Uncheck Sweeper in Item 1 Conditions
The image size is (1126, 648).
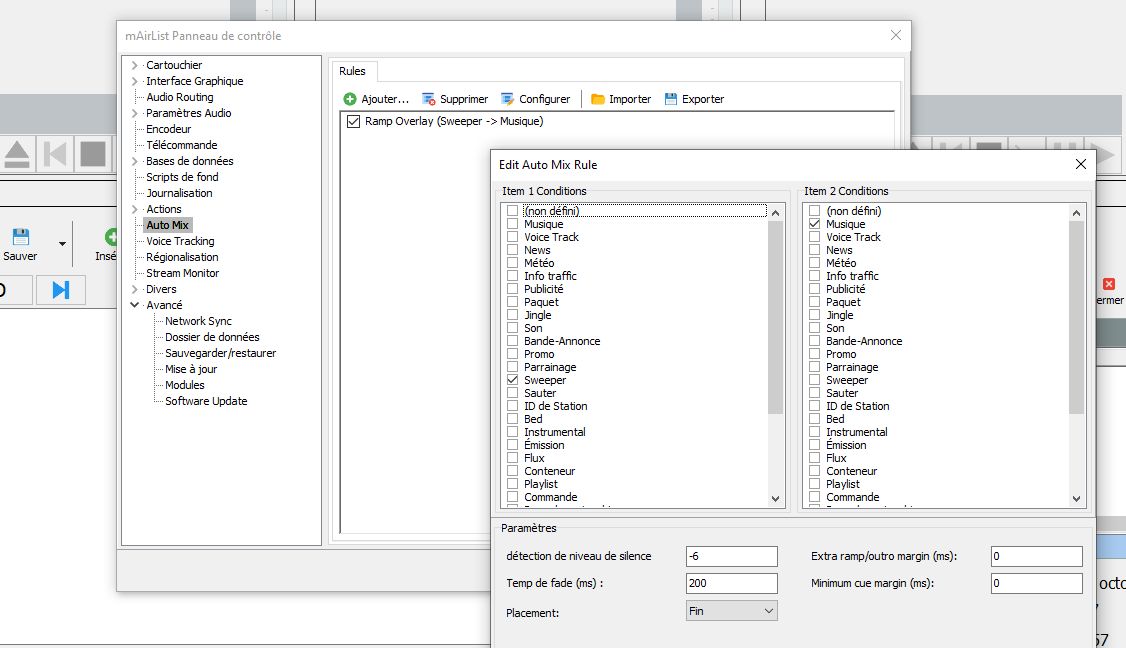(513, 380)
